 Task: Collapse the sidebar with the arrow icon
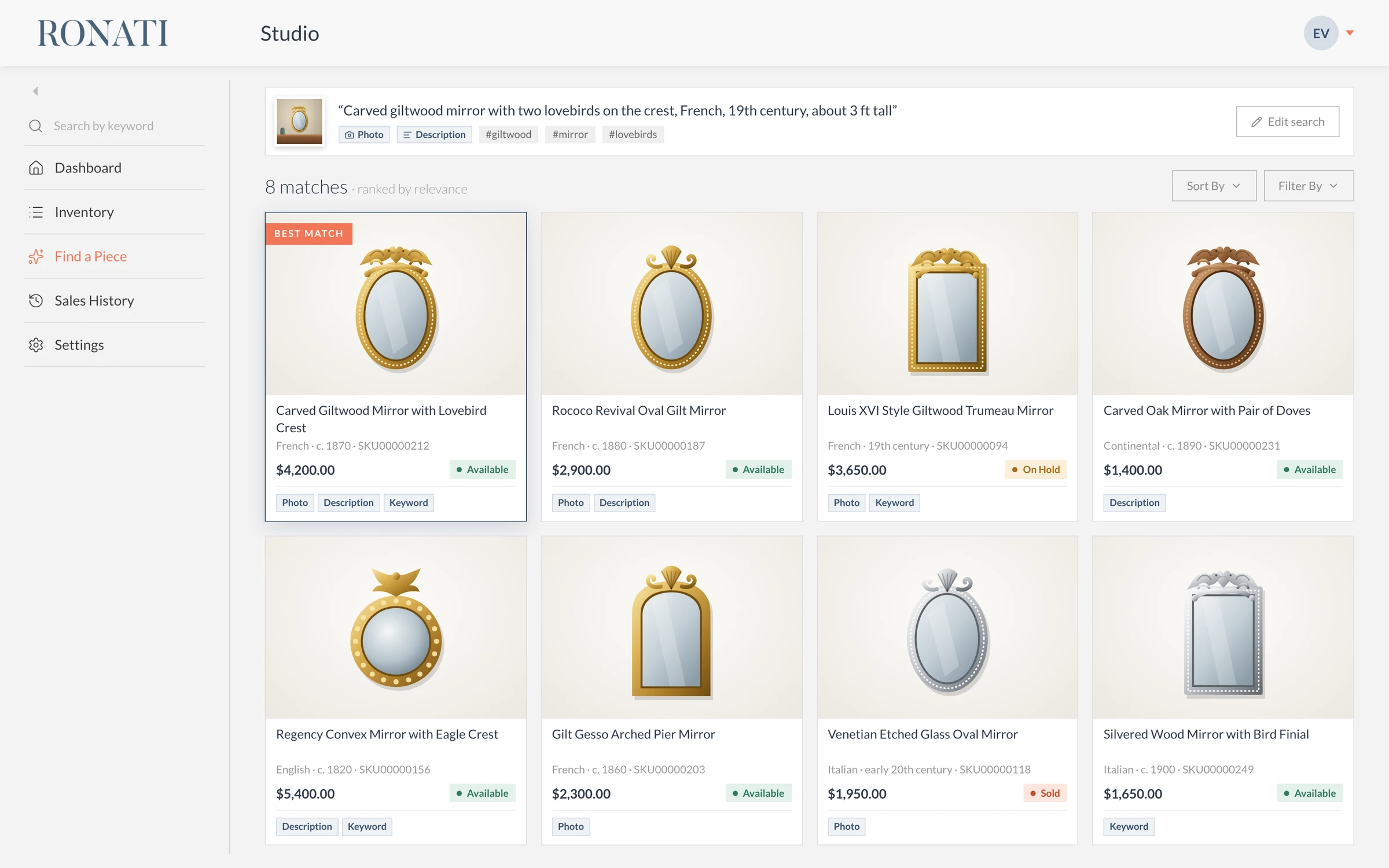(x=36, y=91)
